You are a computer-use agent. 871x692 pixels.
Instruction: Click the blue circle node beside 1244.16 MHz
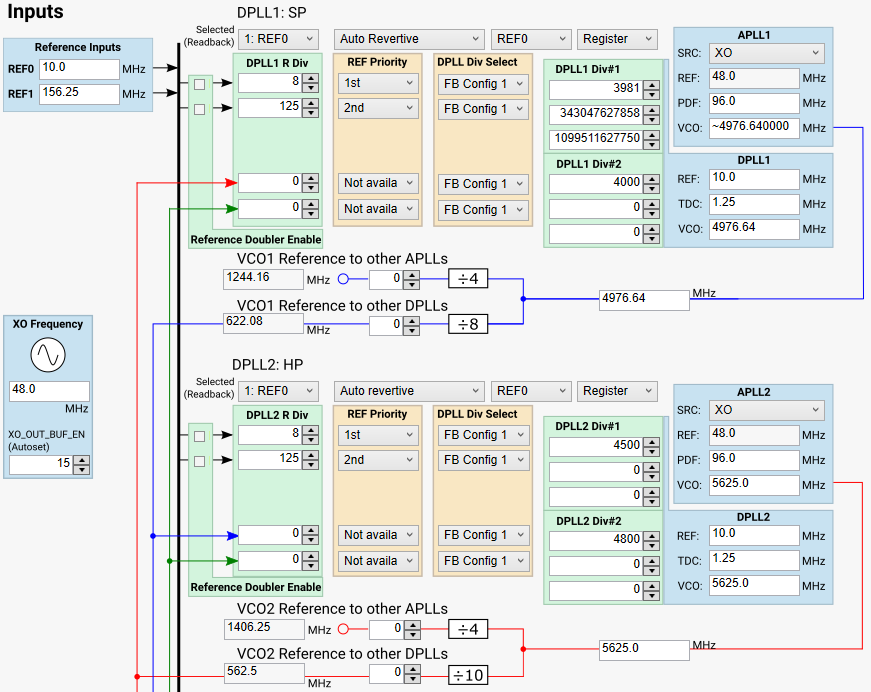(x=343, y=279)
